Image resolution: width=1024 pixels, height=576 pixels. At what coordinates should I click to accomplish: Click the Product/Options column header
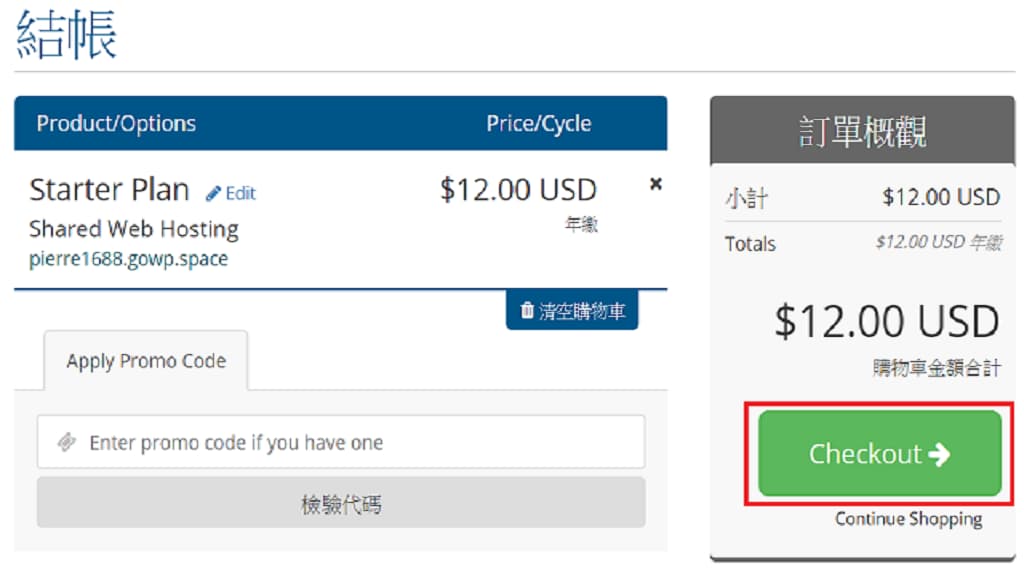click(116, 124)
